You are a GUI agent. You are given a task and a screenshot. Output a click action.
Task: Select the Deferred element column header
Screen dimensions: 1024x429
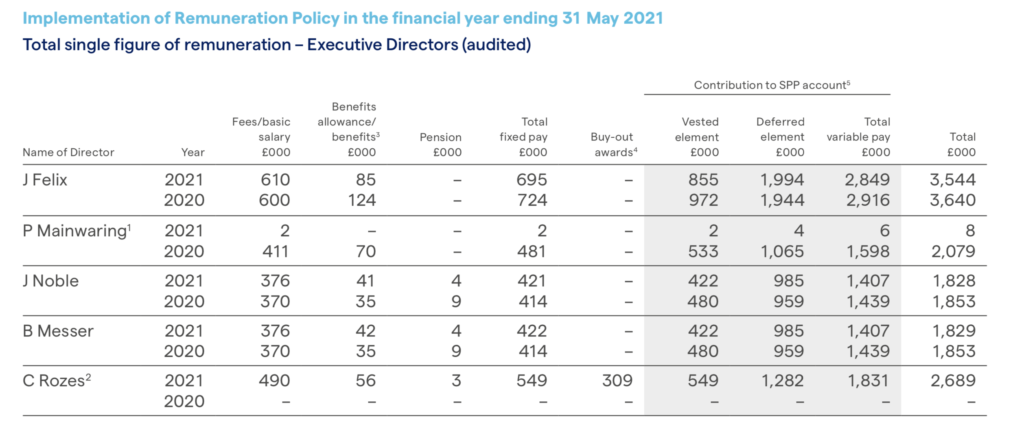tap(779, 137)
